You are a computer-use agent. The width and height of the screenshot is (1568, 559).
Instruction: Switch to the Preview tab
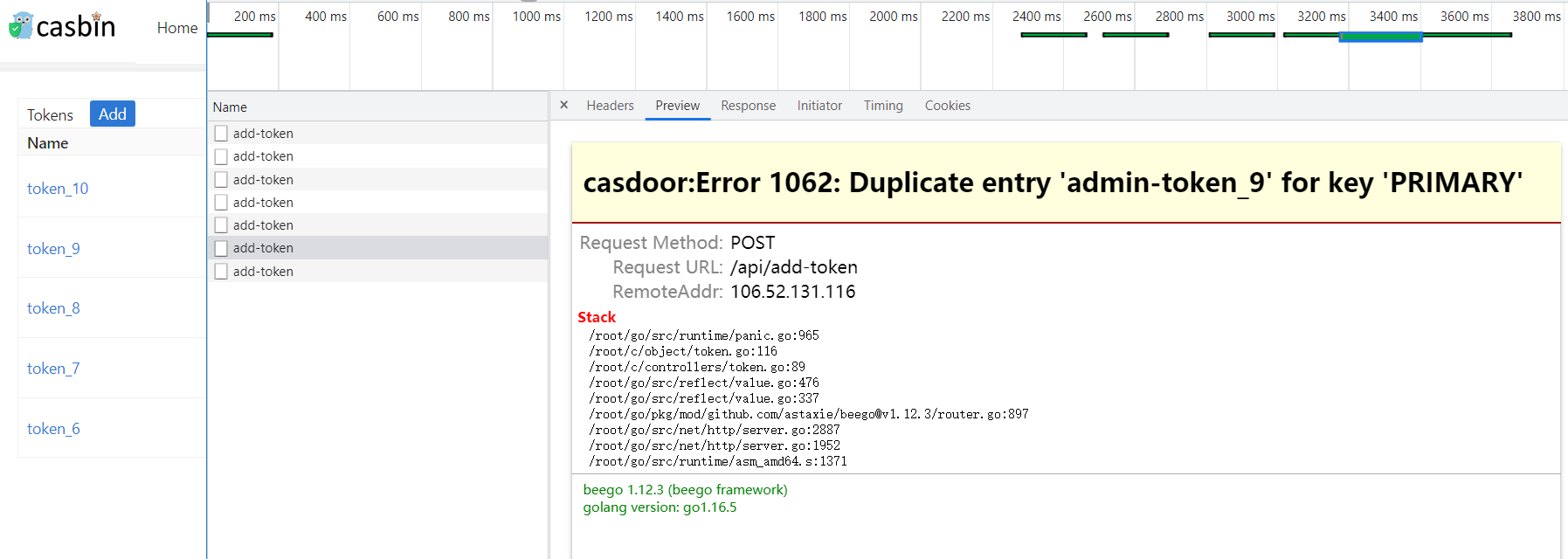pos(678,106)
